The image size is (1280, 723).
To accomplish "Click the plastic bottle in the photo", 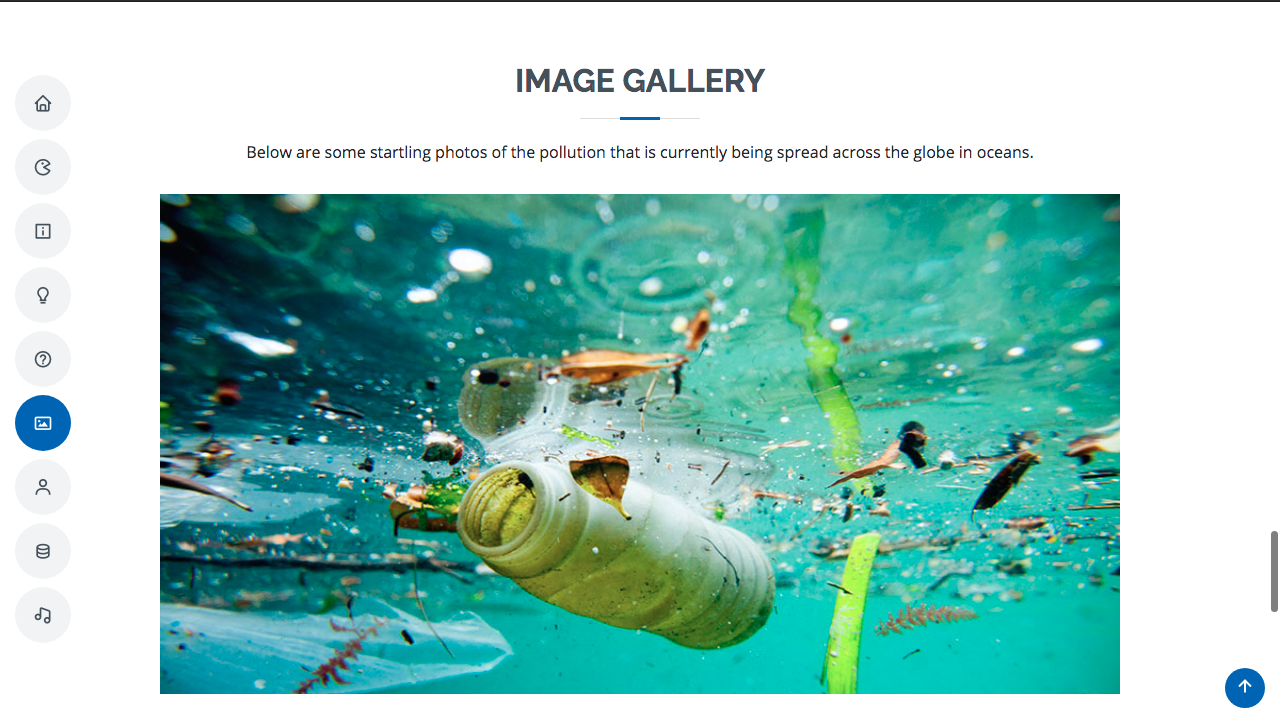I will tap(615, 548).
